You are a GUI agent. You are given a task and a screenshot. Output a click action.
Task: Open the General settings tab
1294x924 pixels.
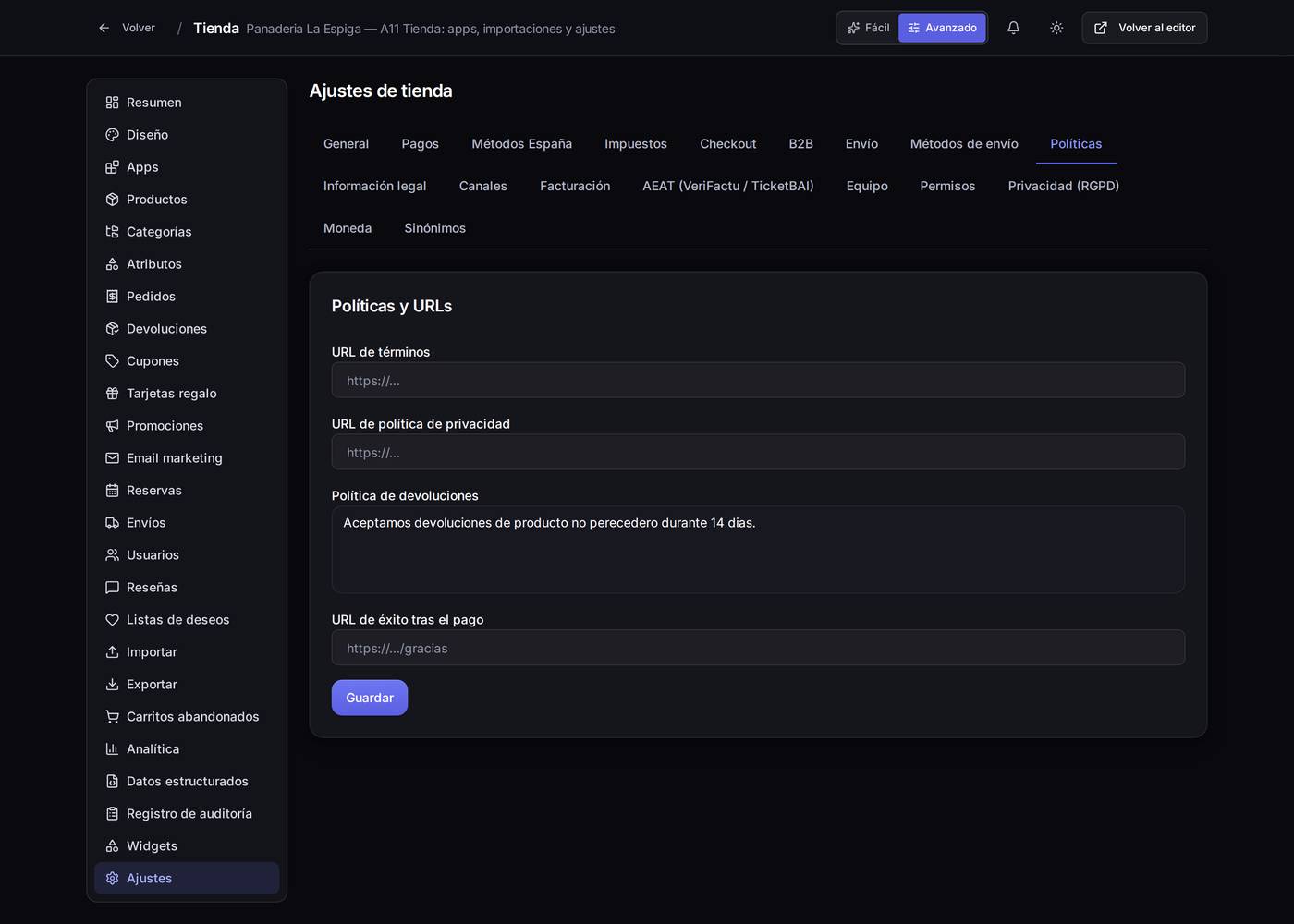[x=346, y=144]
